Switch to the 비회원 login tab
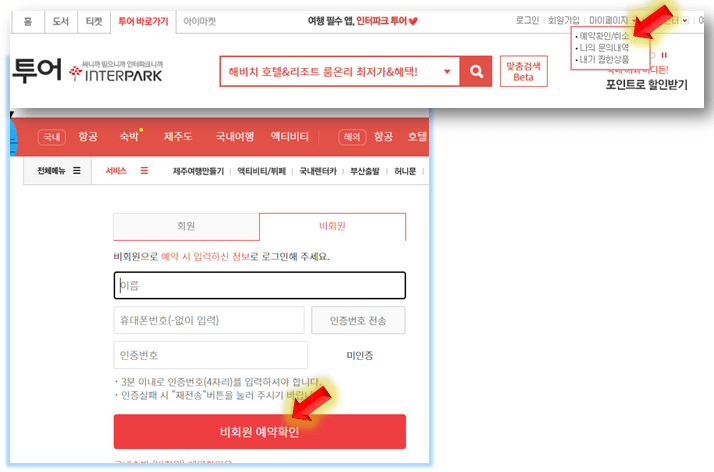Viewport: 714px width, 472px height. pyautogui.click(x=332, y=226)
